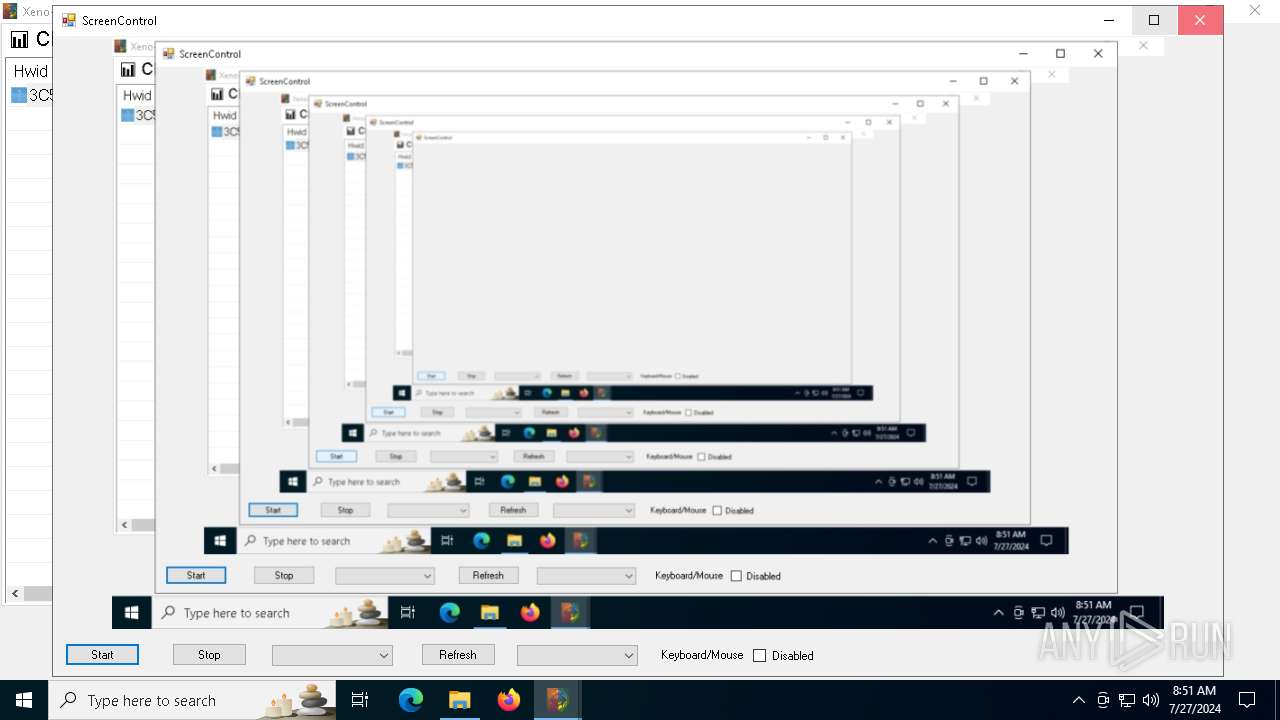Open combo box left of outermost Refresh button

(x=332, y=656)
